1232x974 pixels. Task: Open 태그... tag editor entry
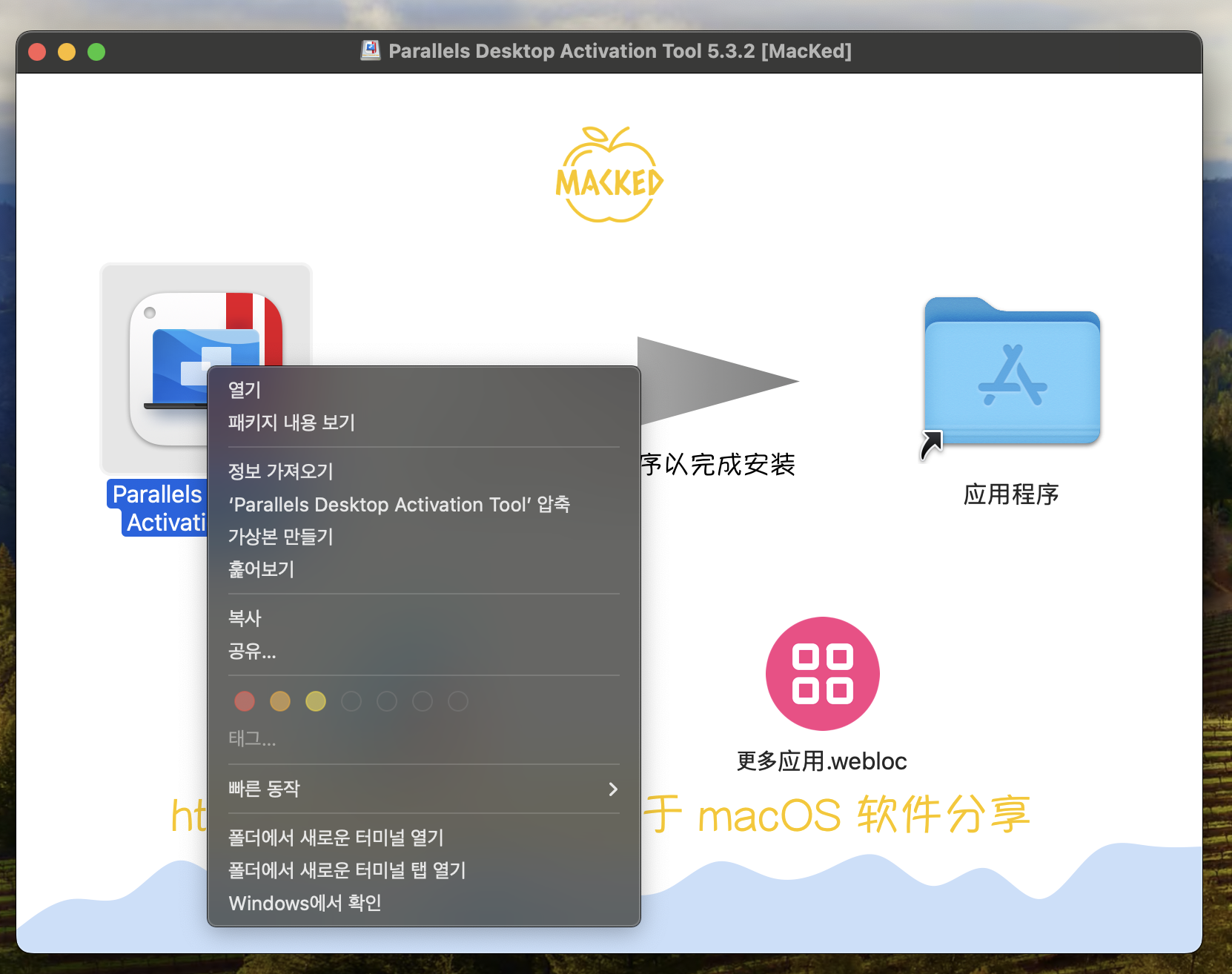click(252, 738)
